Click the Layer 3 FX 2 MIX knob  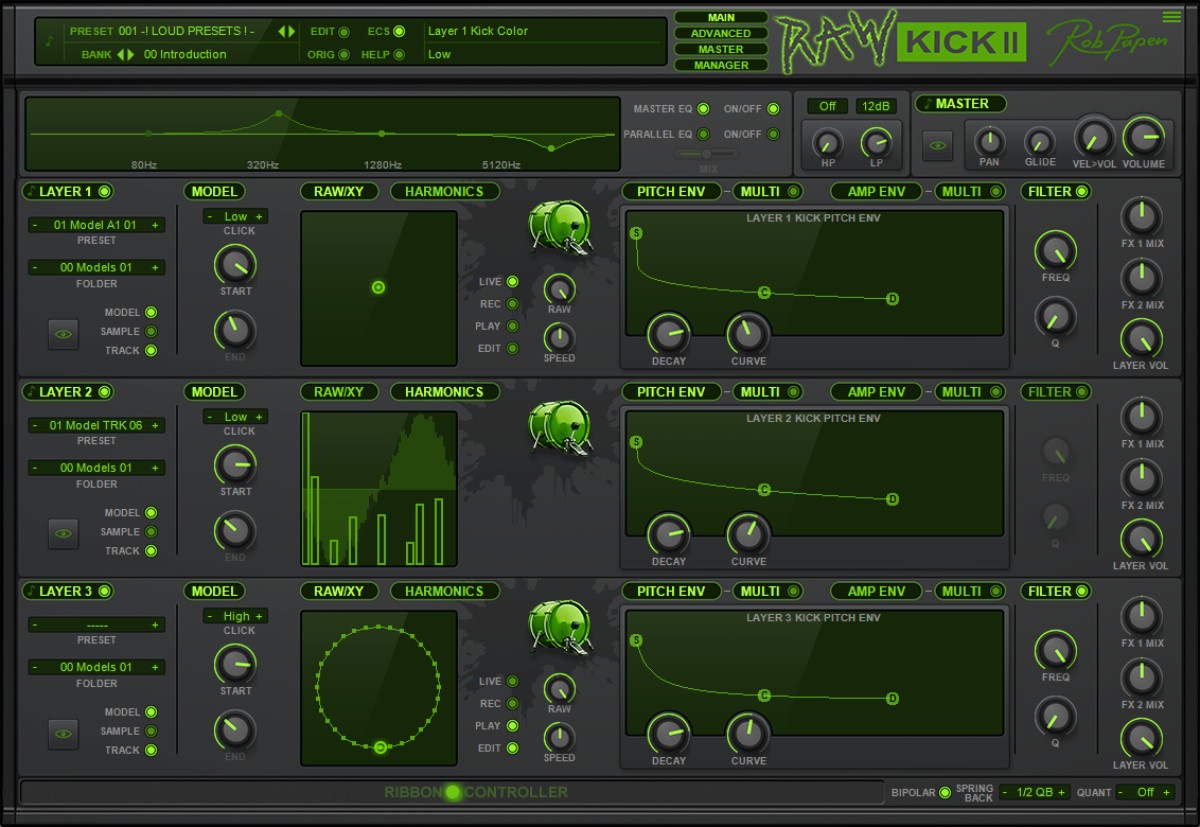[x=1141, y=678]
